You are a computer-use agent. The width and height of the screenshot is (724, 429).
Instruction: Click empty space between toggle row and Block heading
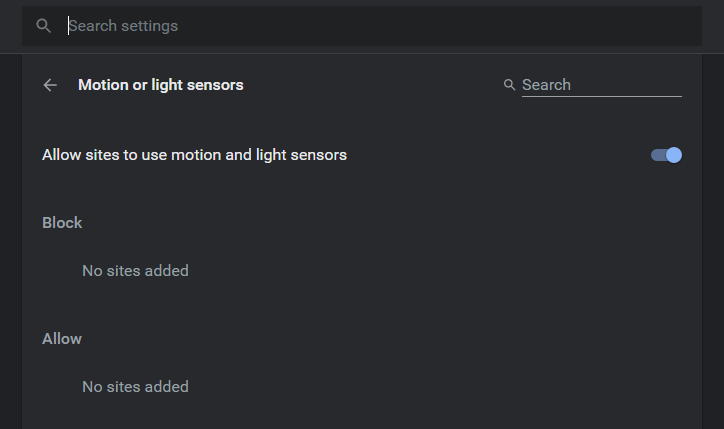coord(360,190)
